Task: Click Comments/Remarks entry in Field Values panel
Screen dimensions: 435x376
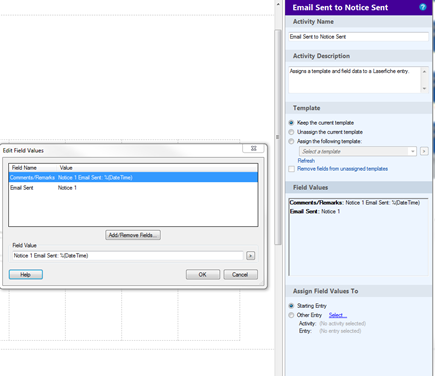Action: [355, 203]
